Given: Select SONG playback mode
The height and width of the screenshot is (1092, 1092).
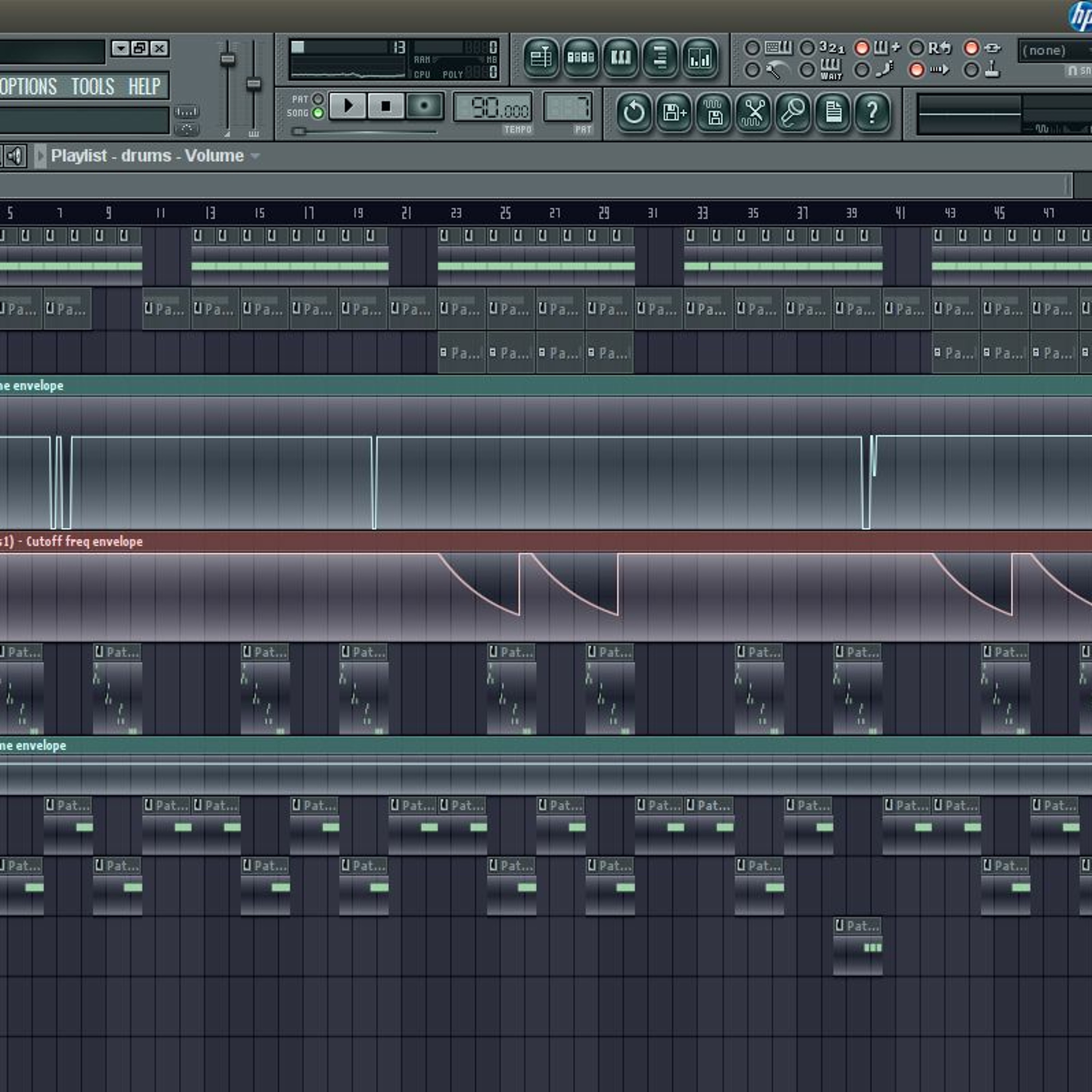Looking at the screenshot, I should (x=318, y=113).
